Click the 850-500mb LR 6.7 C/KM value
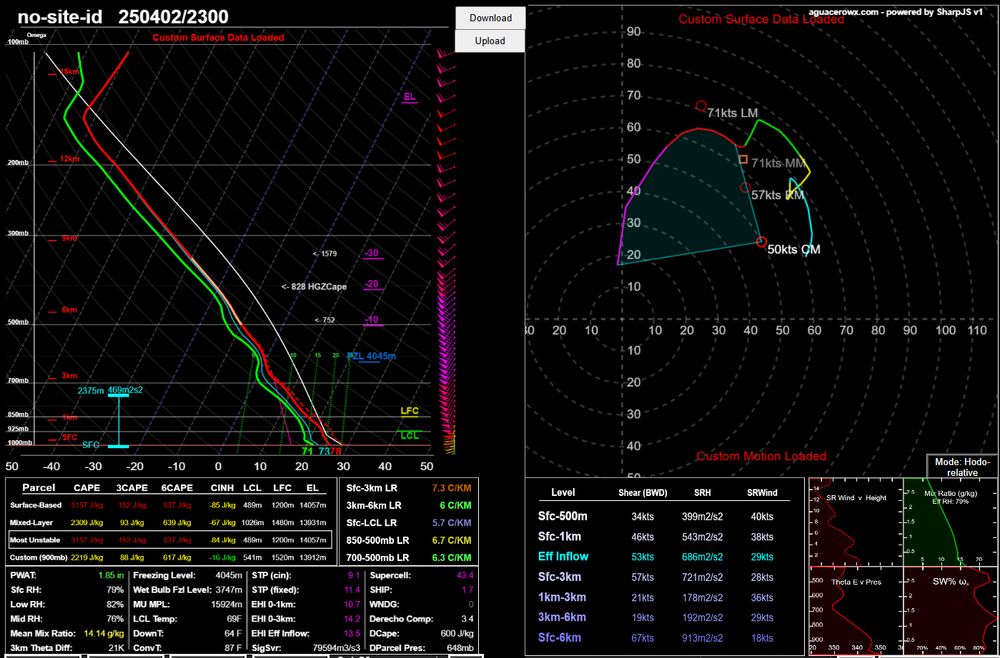This screenshot has width=1000, height=658. pos(452,540)
